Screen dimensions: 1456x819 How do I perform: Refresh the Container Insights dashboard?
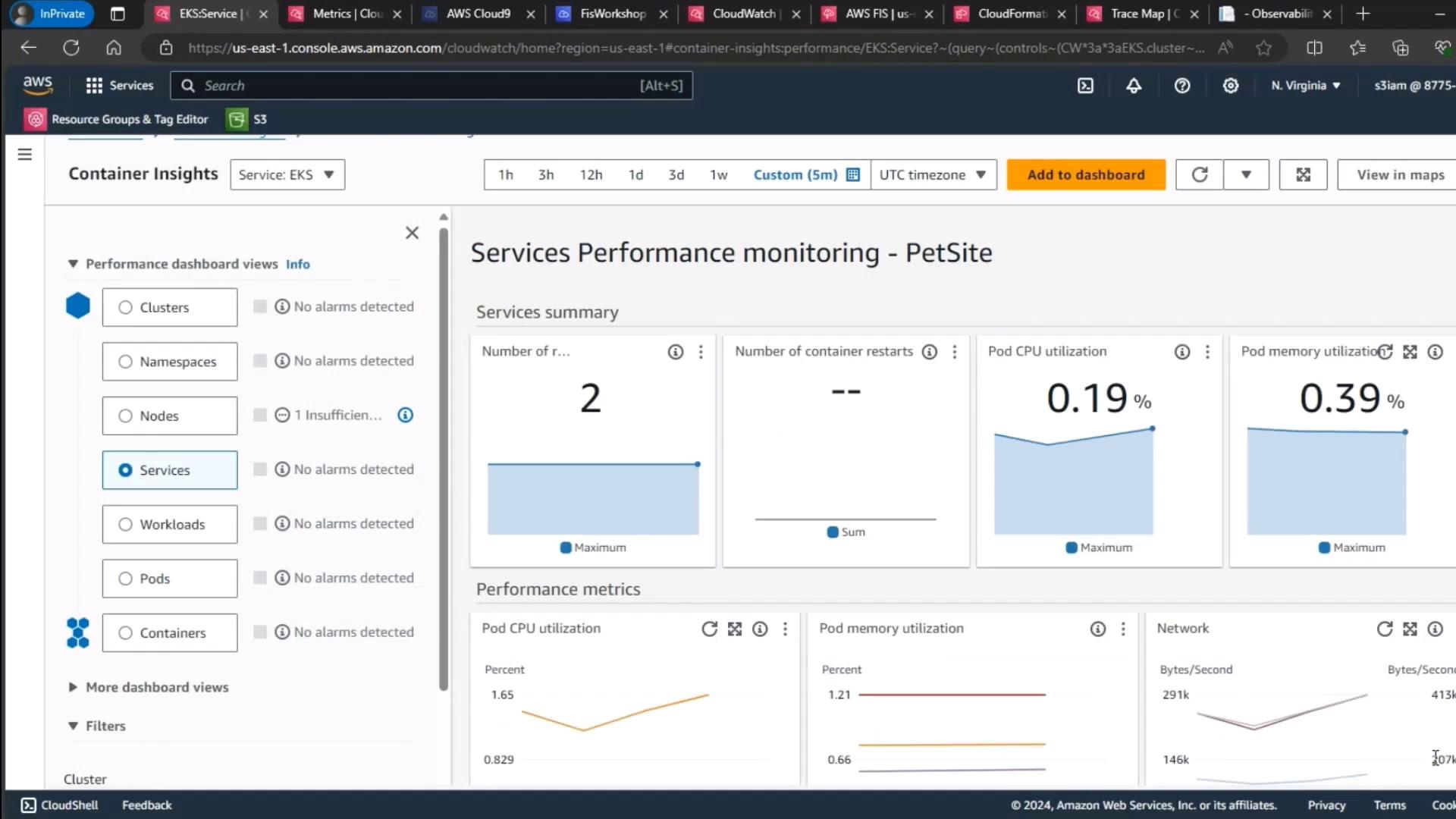1200,175
